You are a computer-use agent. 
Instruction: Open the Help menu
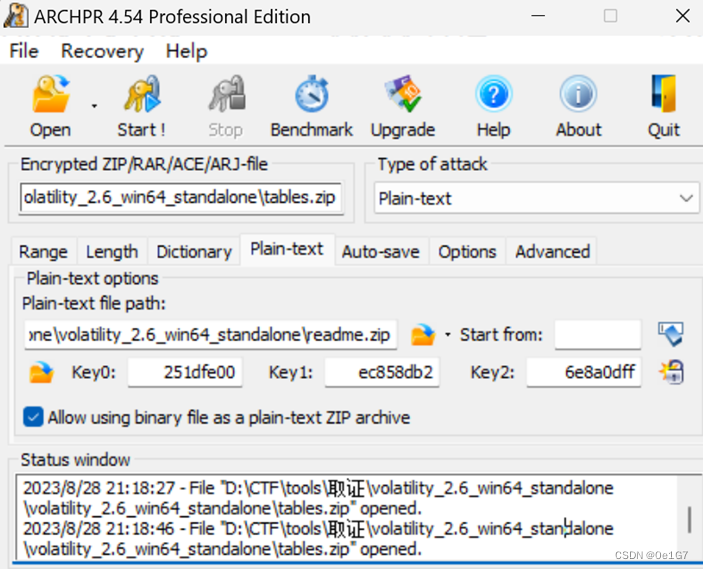click(187, 51)
